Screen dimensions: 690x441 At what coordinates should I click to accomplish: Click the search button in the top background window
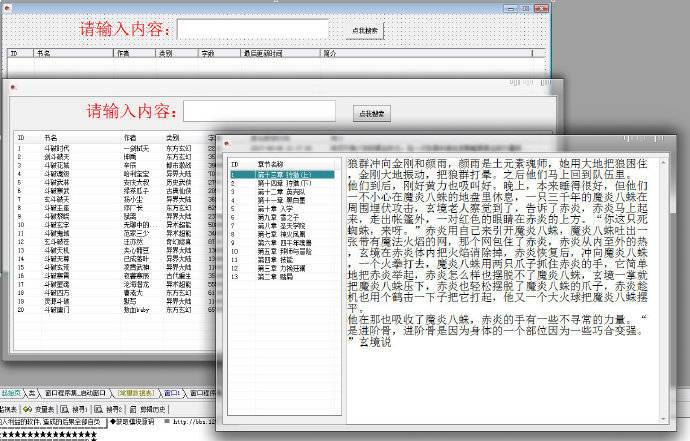click(362, 31)
